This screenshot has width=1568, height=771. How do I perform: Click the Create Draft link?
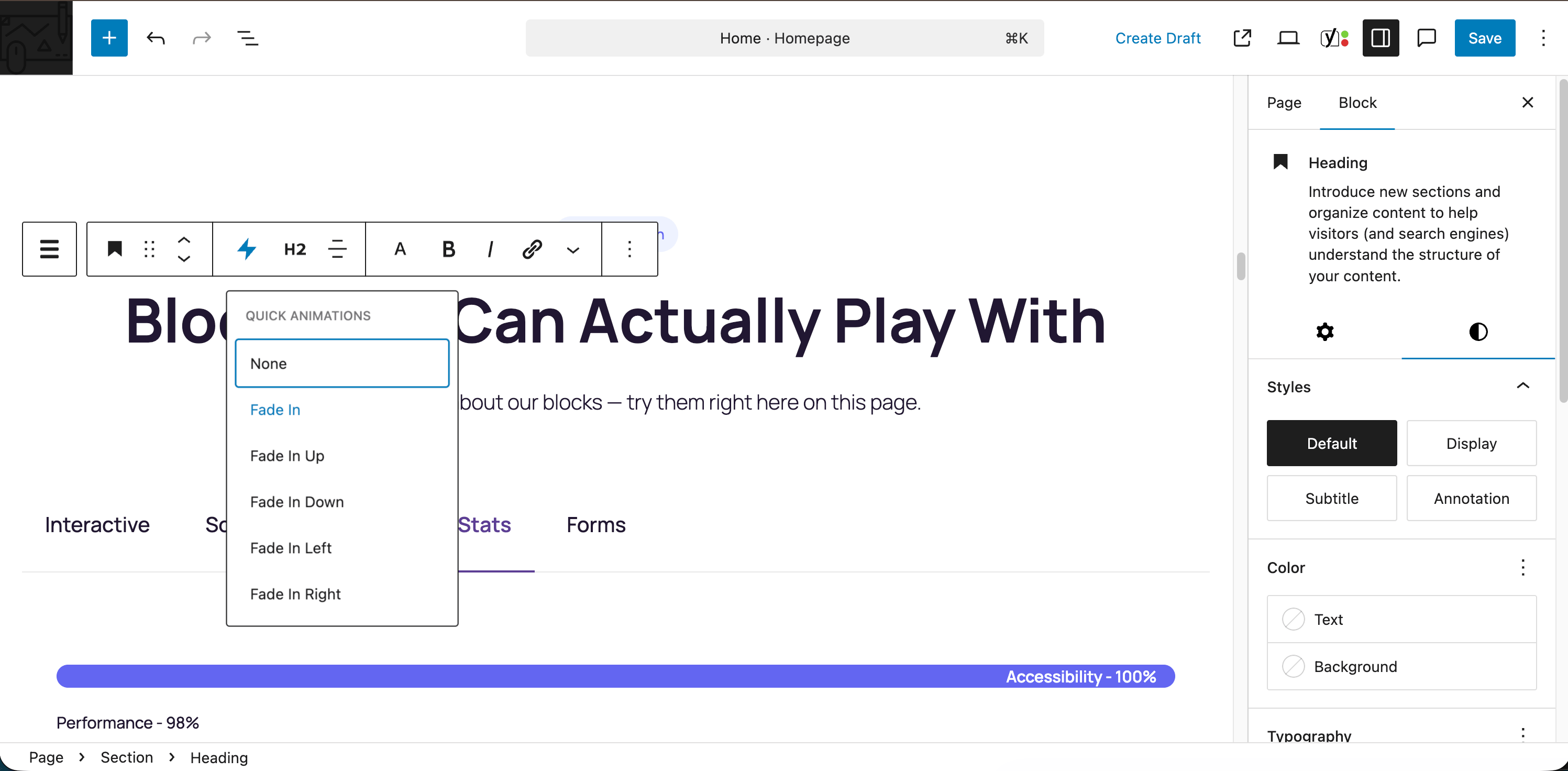(x=1157, y=38)
